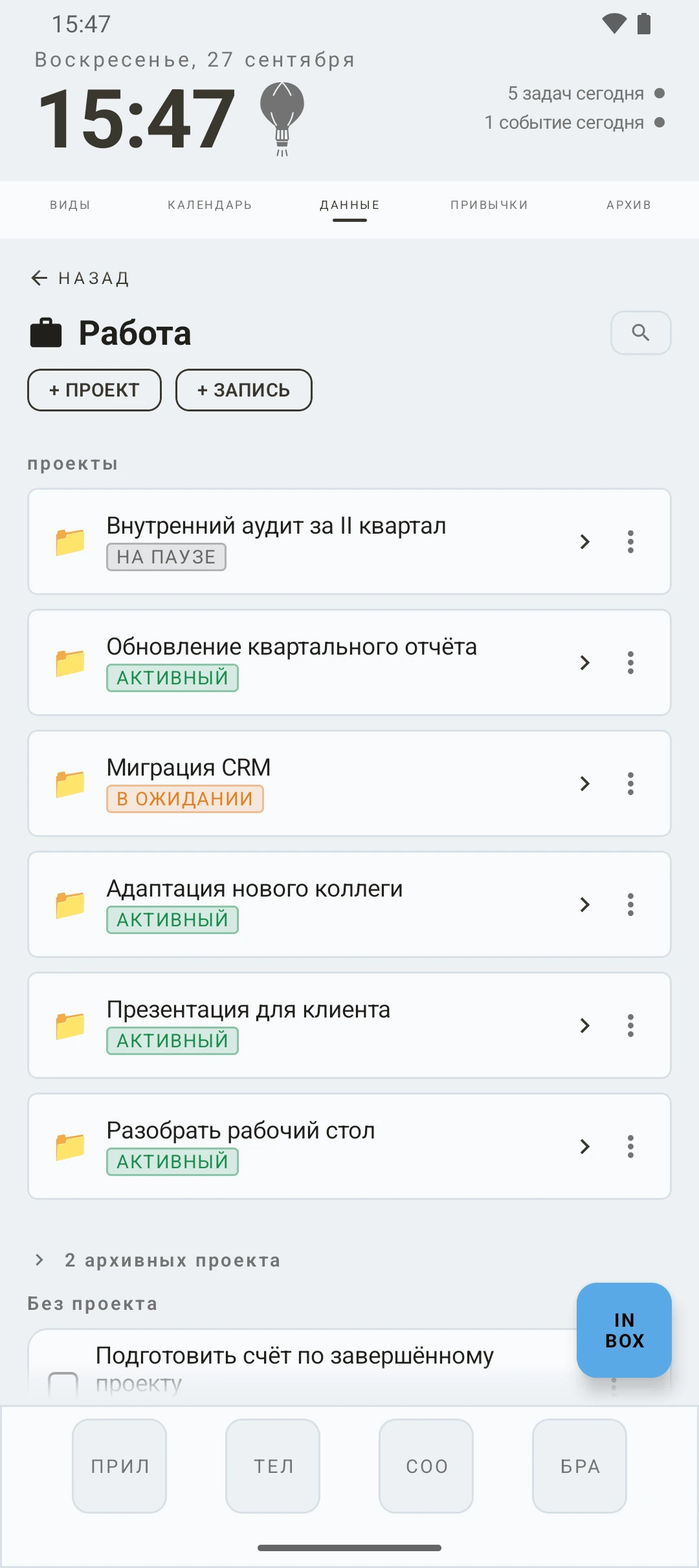Open the Архив tab
The height and width of the screenshot is (1568, 699).
tap(629, 205)
